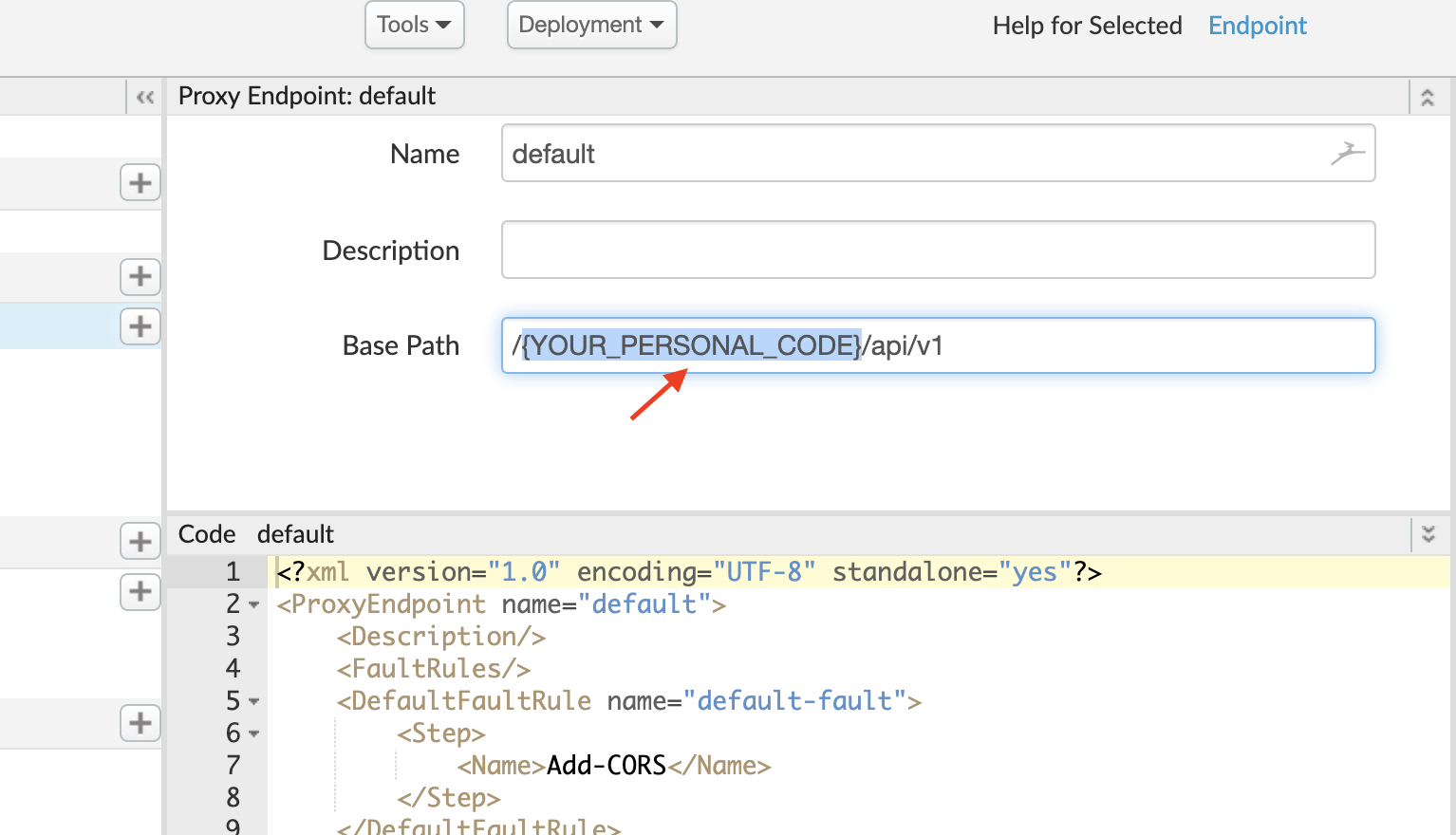
Task: Select the default tab in Code panel
Action: (295, 534)
